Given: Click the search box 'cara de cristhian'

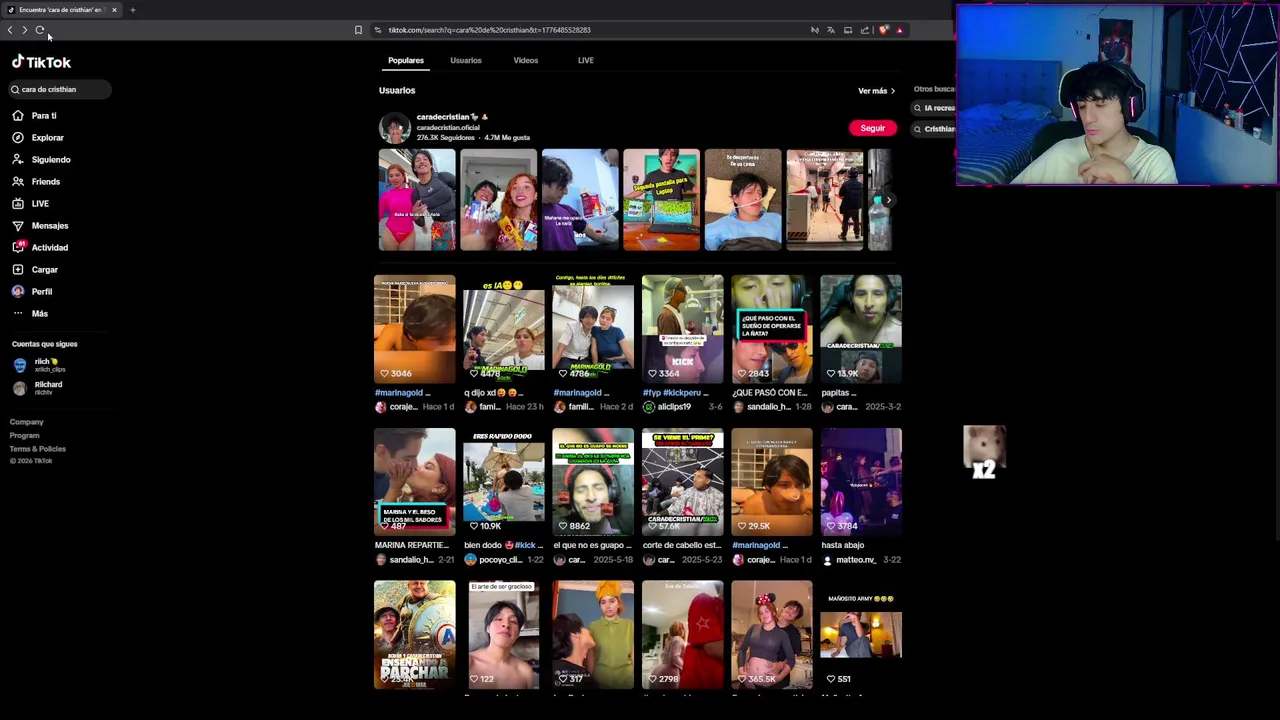Looking at the screenshot, I should click(x=58, y=89).
